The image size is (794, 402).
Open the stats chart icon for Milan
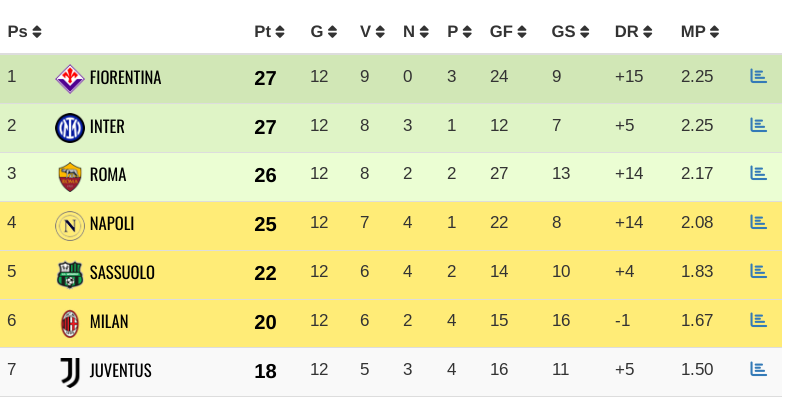758,320
